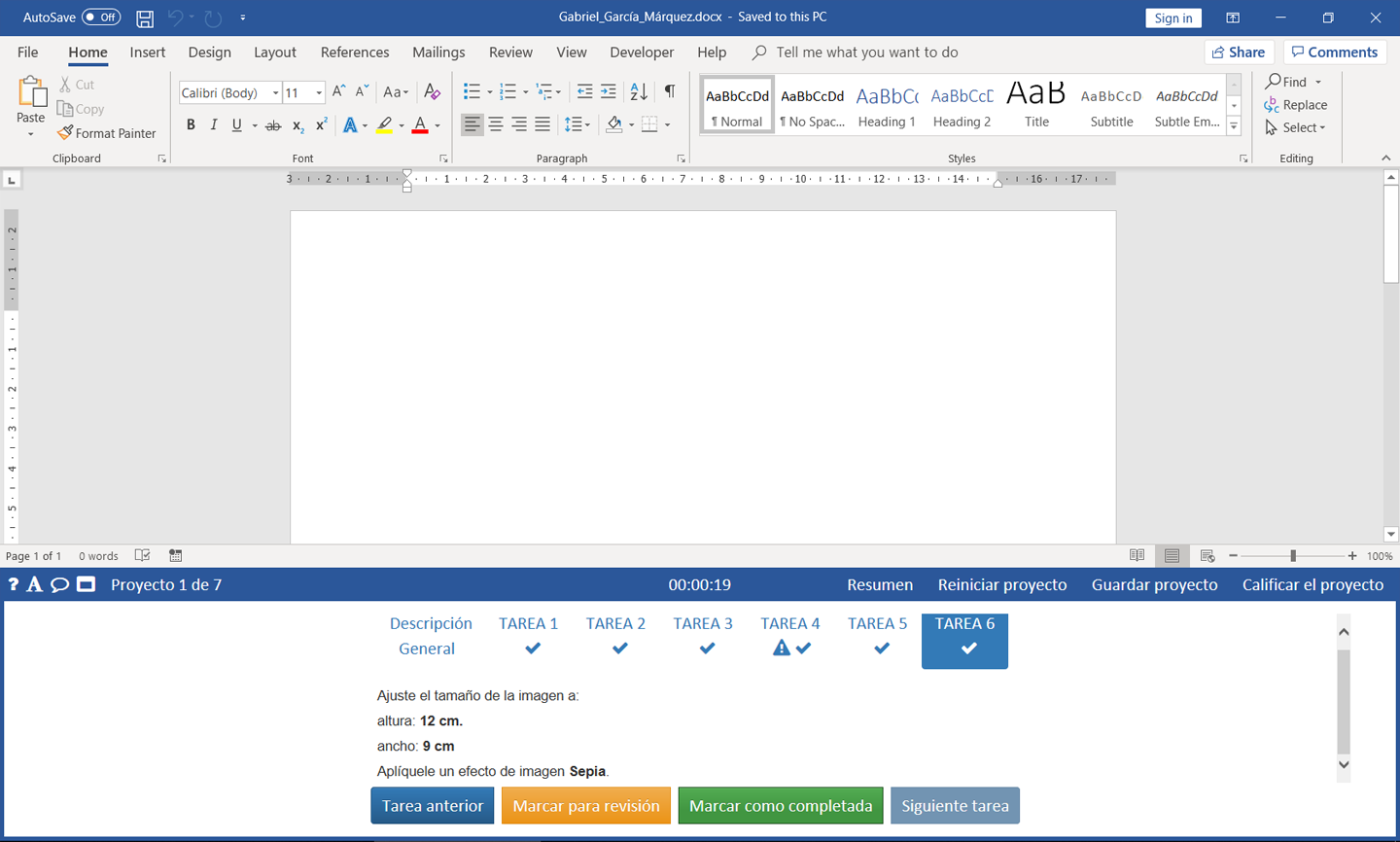
Task: Click the Share button
Action: pos(1240,53)
